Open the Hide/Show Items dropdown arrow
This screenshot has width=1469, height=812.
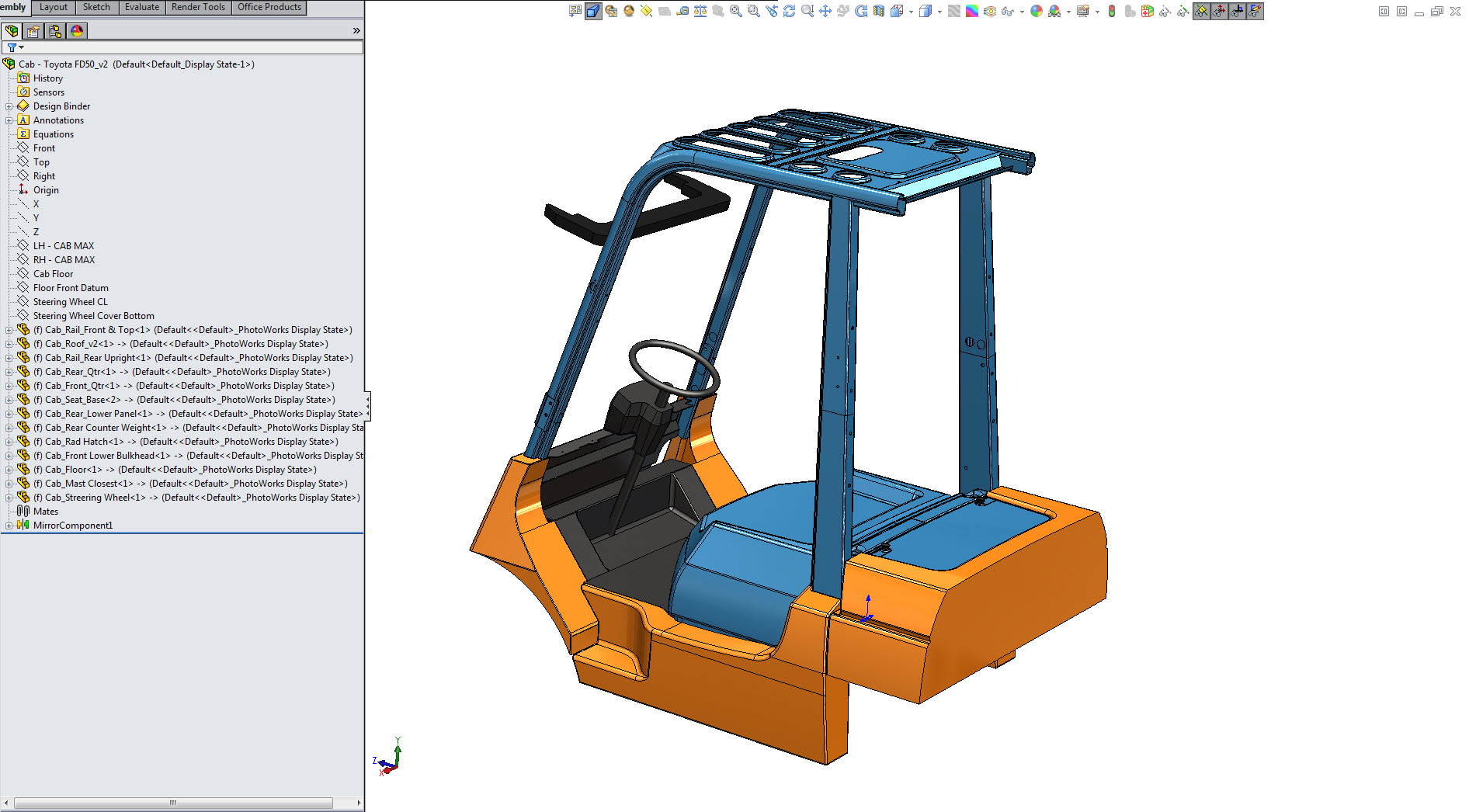(1022, 12)
